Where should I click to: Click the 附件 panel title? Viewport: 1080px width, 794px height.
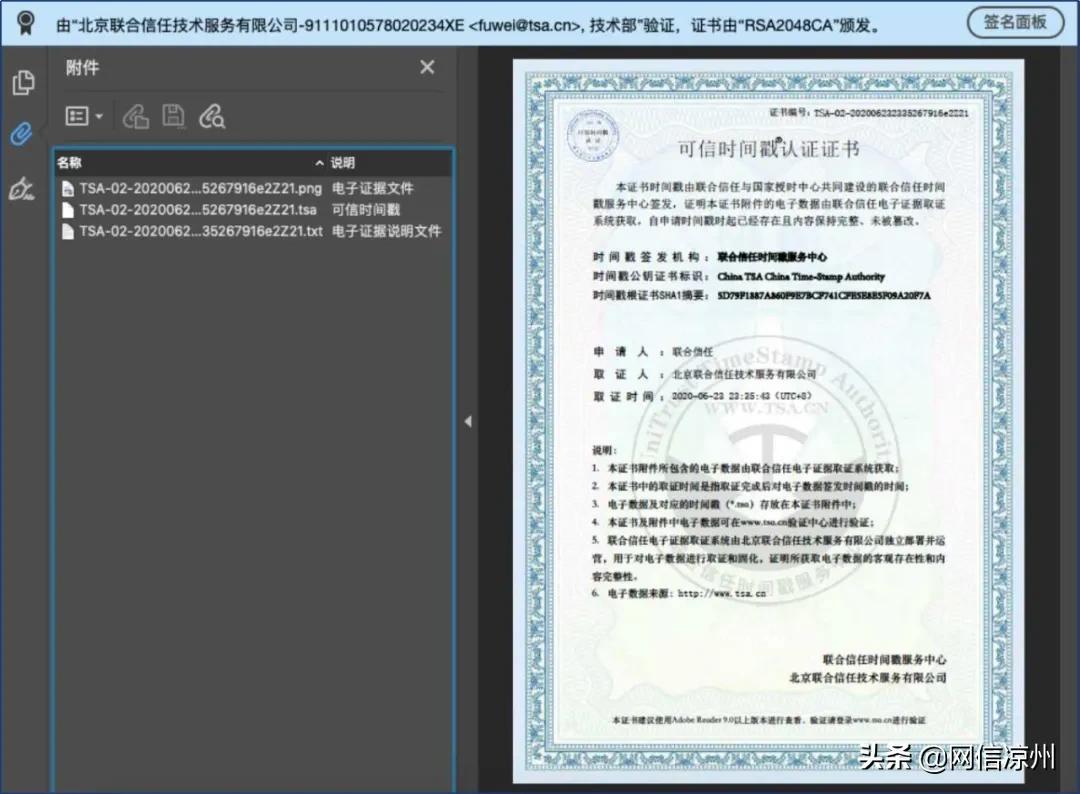[x=82, y=67]
